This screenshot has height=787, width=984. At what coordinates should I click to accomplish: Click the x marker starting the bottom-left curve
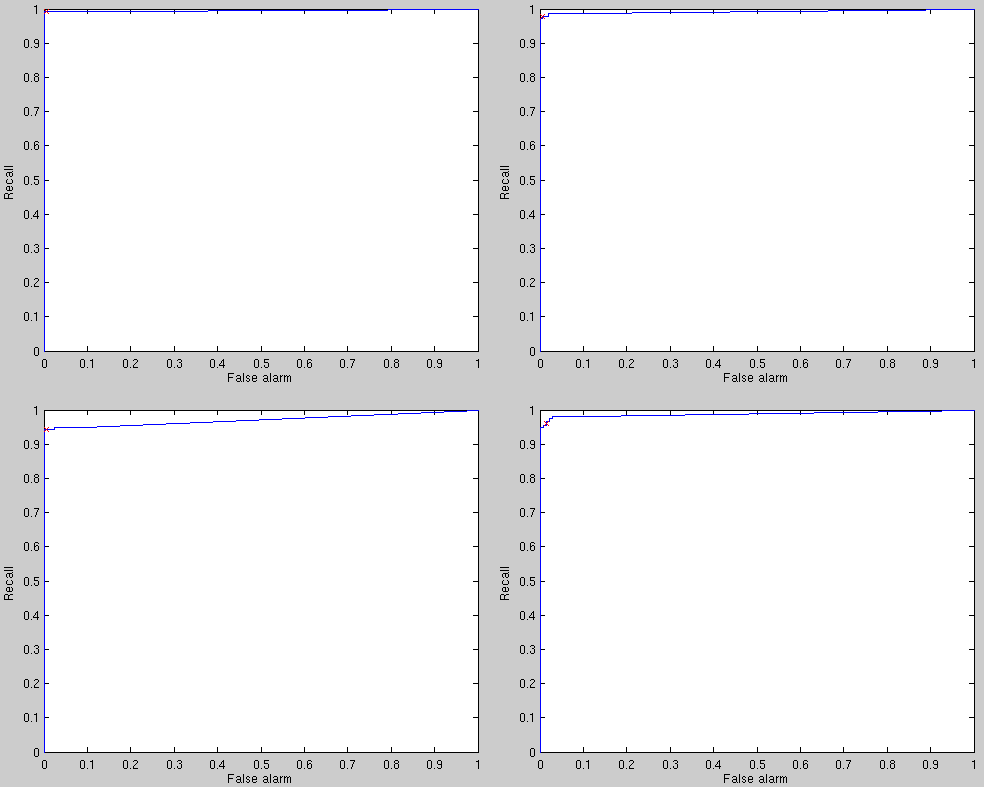click(x=46, y=429)
